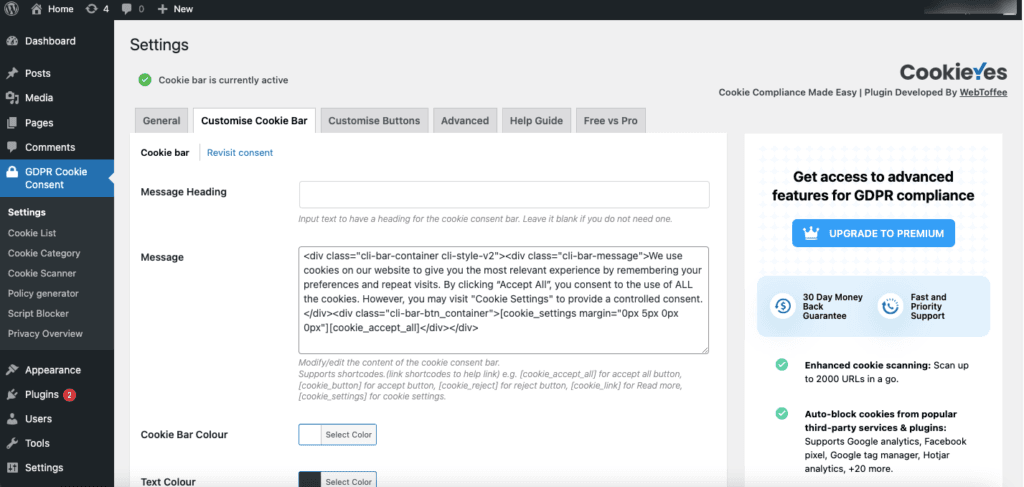Open the updates icon showing 4
1024x487 pixels.
pos(91,8)
